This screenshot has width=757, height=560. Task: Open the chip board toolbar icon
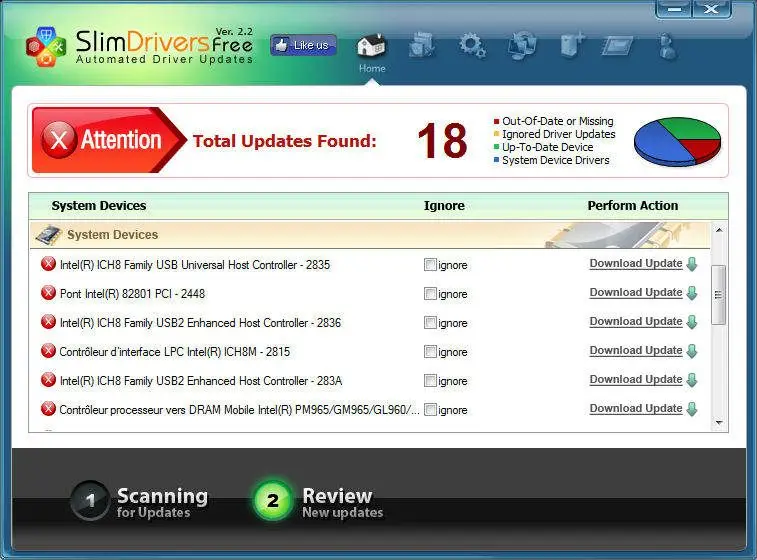point(617,46)
